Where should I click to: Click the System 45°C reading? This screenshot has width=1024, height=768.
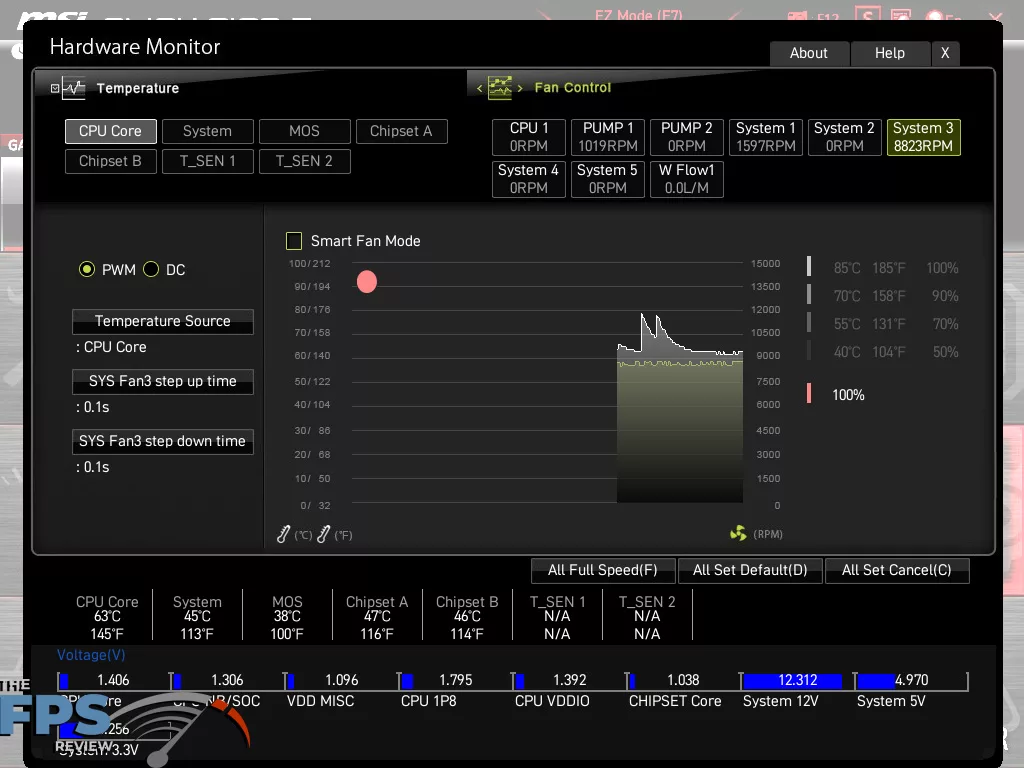click(x=197, y=616)
